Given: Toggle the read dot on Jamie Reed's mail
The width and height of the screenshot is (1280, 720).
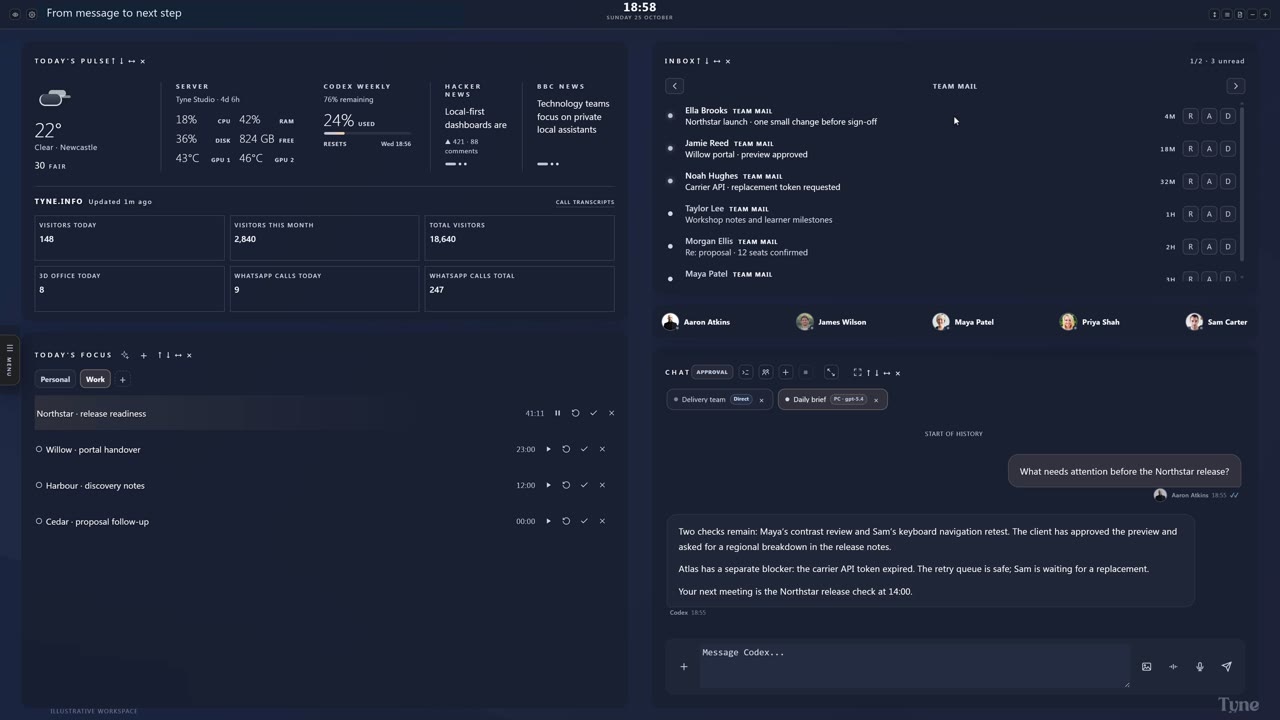Looking at the screenshot, I should tap(670, 148).
